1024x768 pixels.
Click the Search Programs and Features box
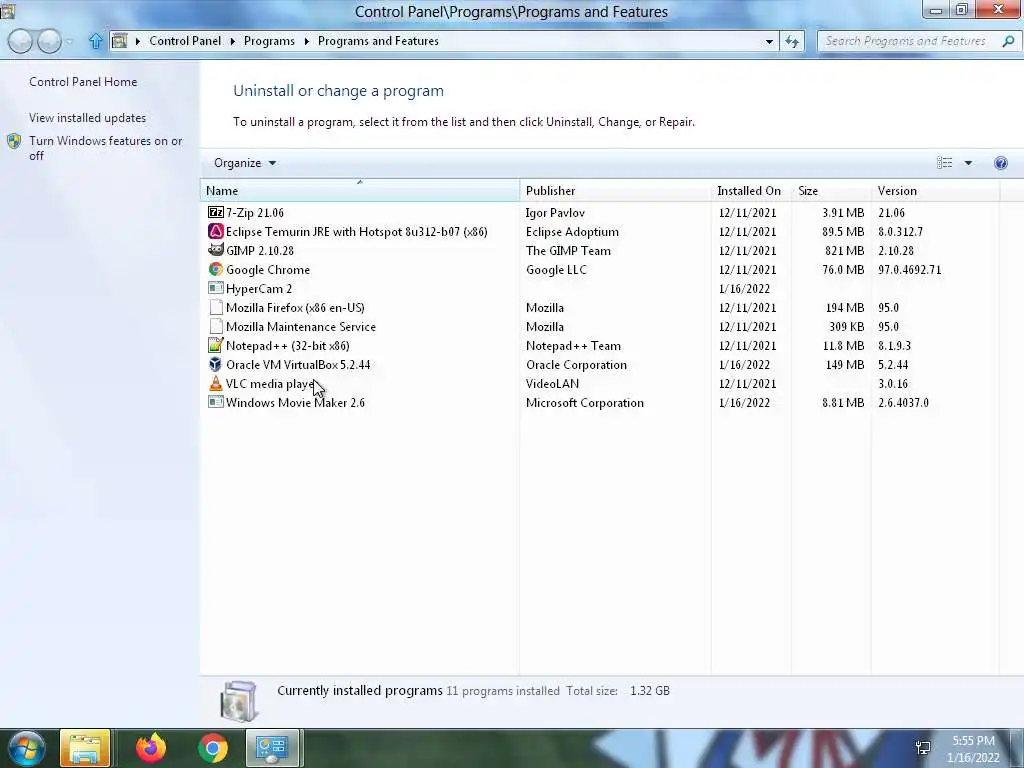pos(908,41)
